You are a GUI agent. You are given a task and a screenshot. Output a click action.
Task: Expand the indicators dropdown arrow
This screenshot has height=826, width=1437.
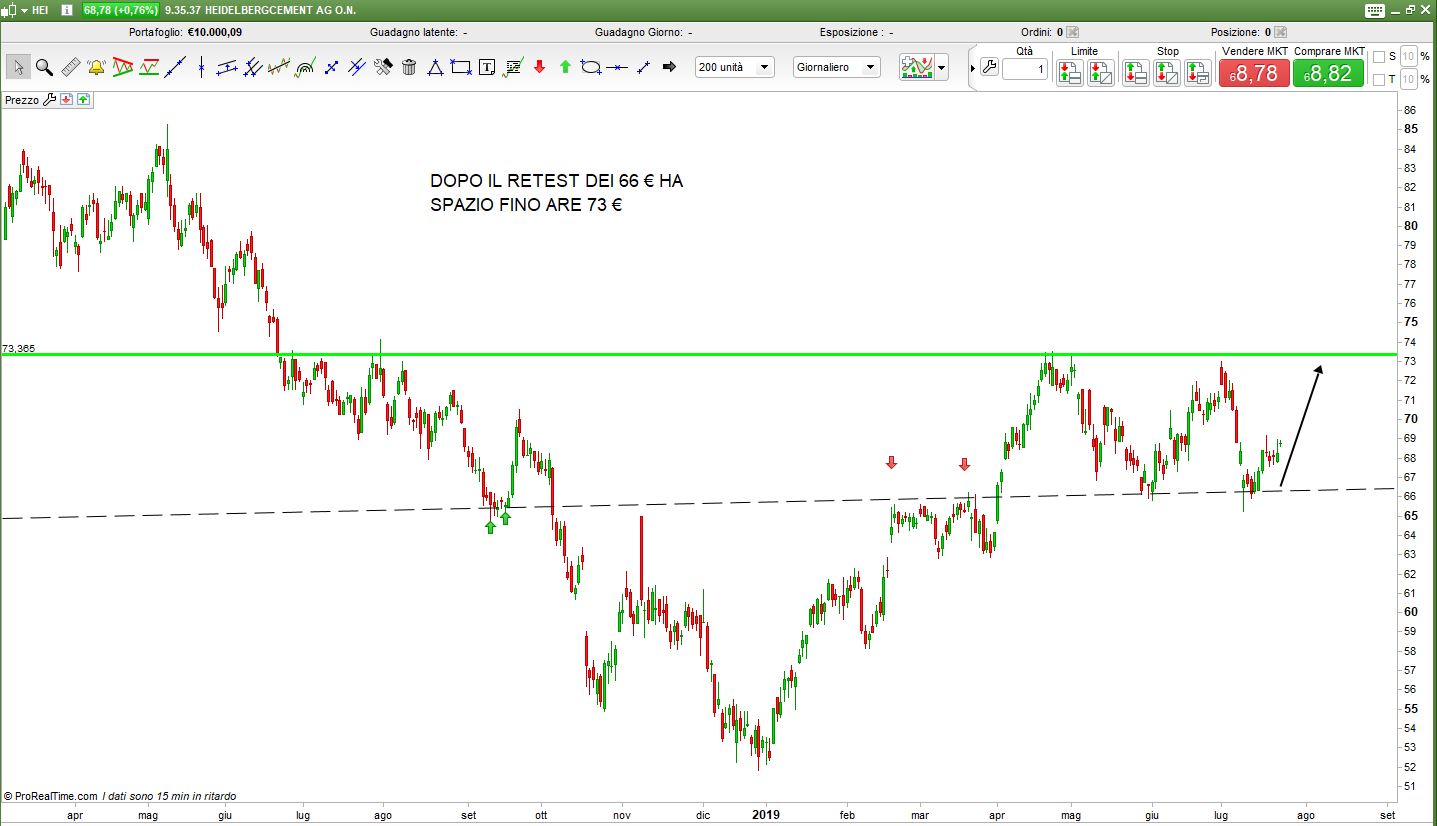(x=941, y=68)
